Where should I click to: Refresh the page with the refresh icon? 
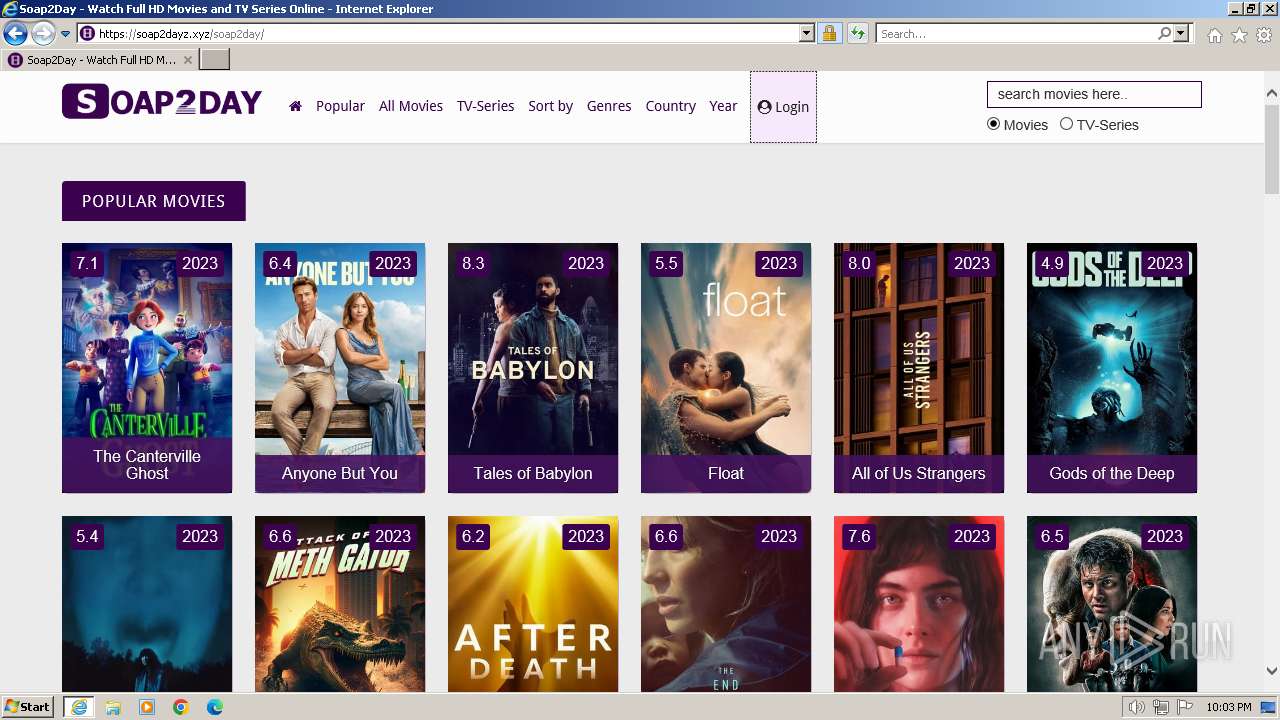coord(857,34)
